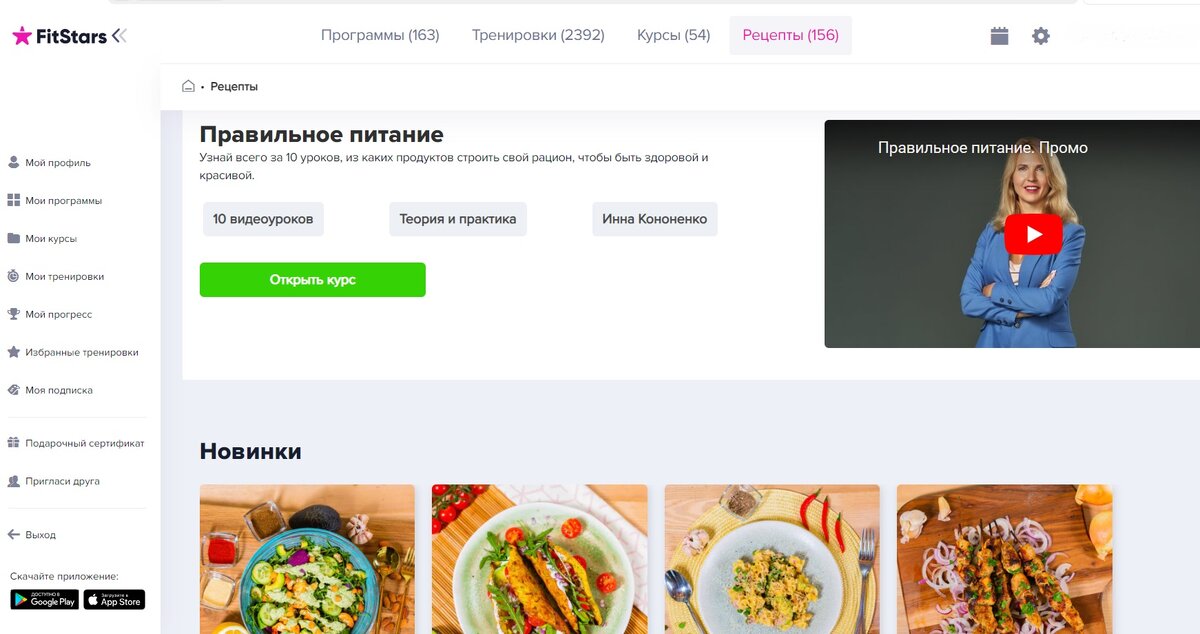1200x634 pixels.
Task: Go to home via breadcrumb house icon
Action: 188,86
